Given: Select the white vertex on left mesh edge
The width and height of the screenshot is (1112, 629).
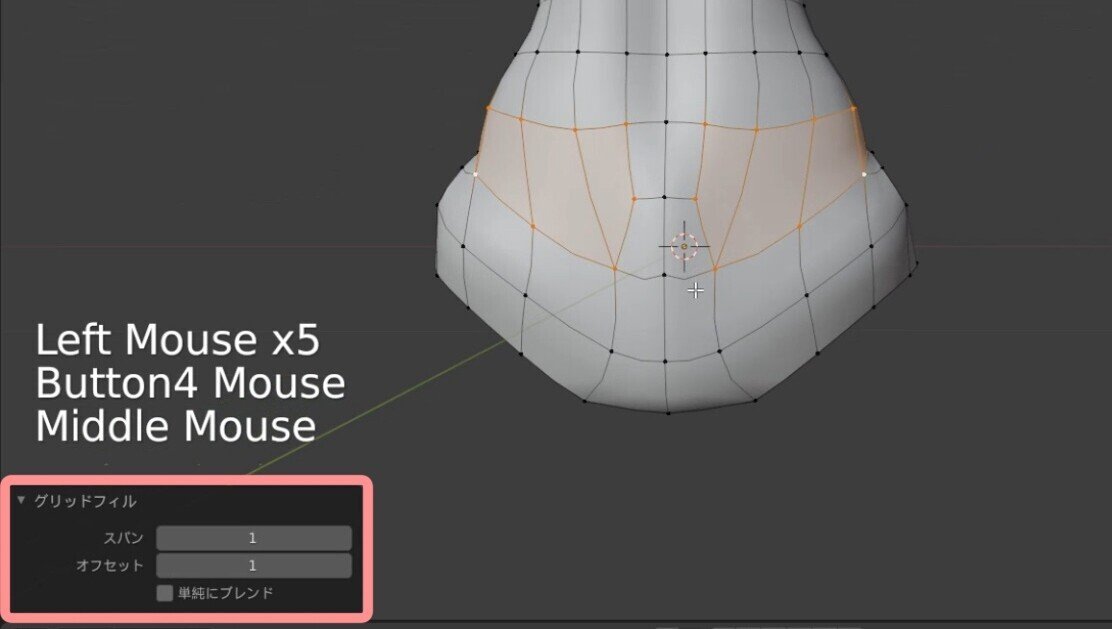Looking at the screenshot, I should [x=475, y=174].
